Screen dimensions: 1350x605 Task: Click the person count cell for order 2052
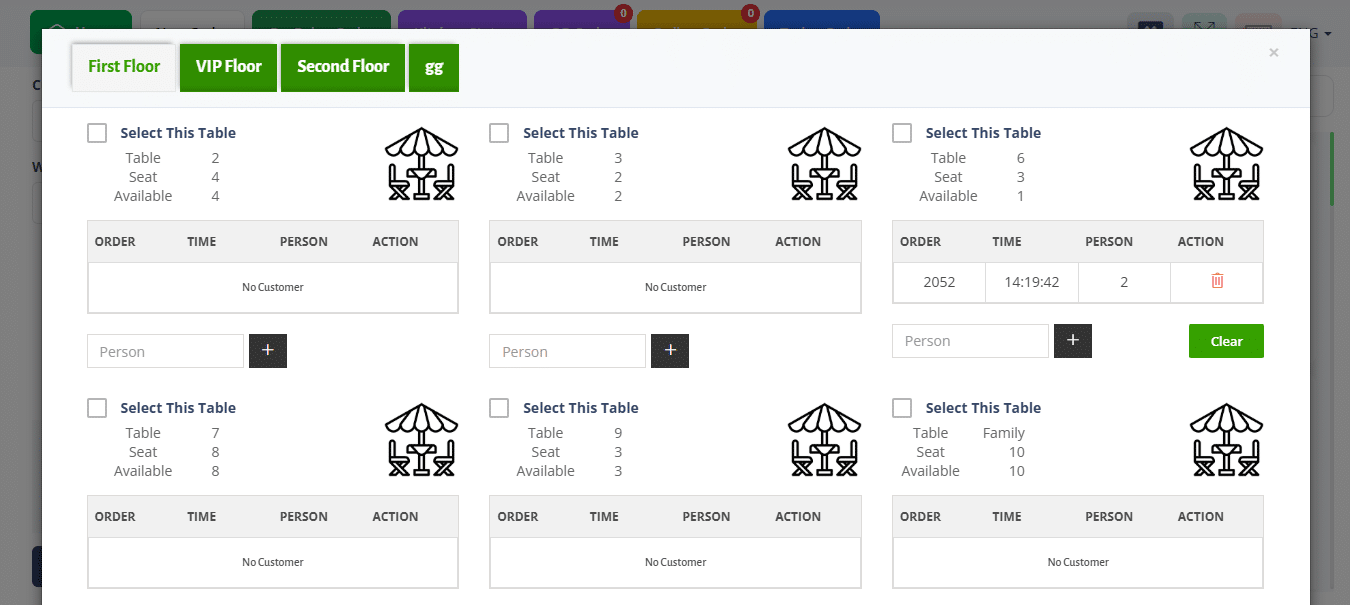coord(1124,282)
